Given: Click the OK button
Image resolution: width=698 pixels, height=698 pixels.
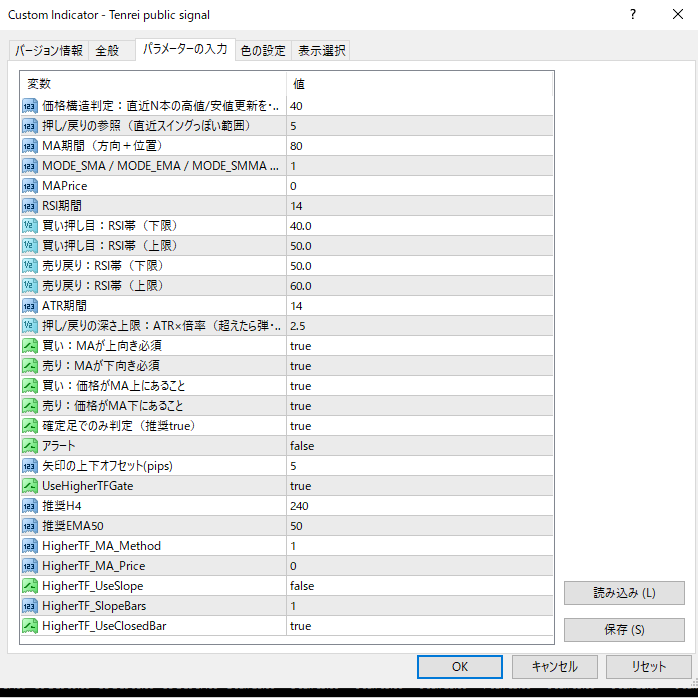Looking at the screenshot, I should [460, 666].
